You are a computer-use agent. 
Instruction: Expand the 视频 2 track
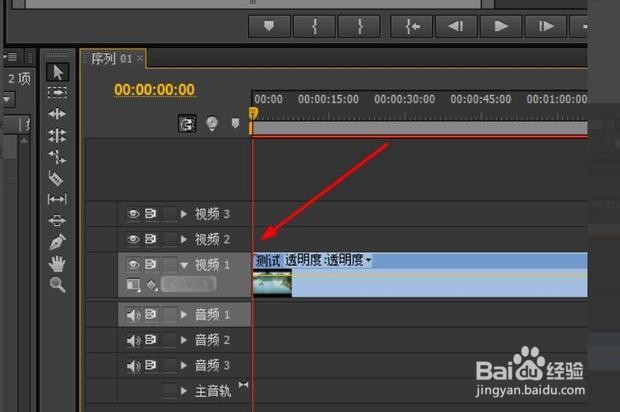tap(184, 239)
